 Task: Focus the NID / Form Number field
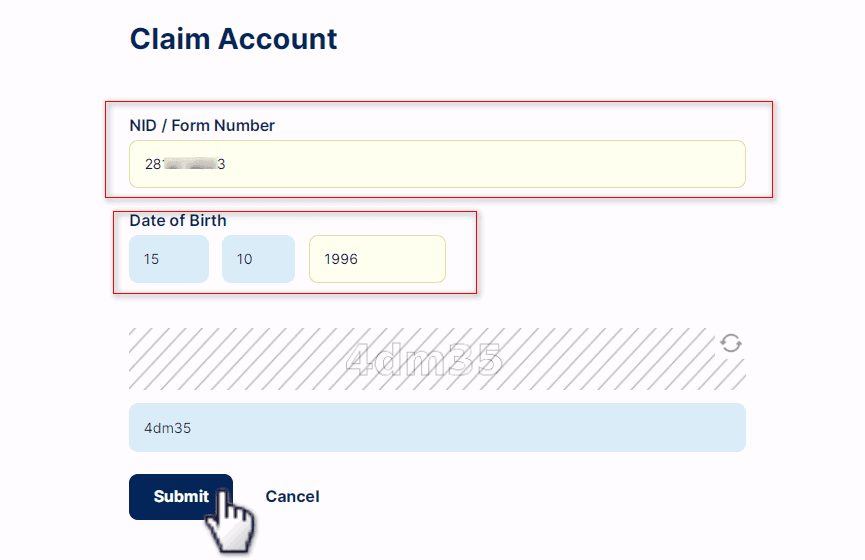(x=437, y=164)
